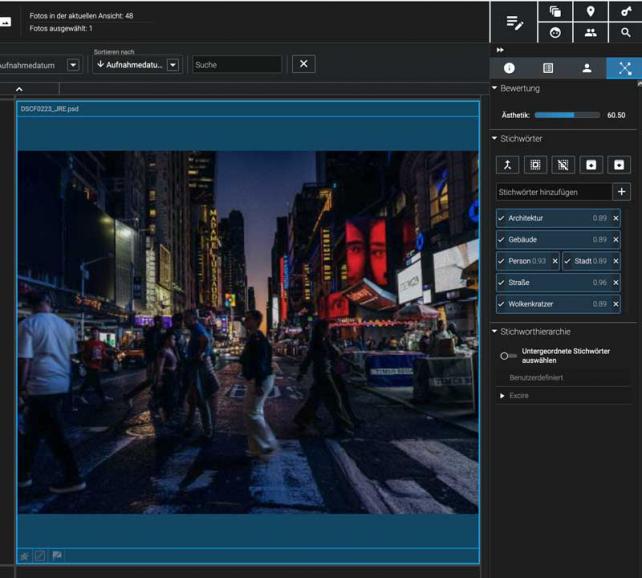Click the DSCF0223_JRE.psd file name
Screen dimensions: 642x578
(x=50, y=108)
